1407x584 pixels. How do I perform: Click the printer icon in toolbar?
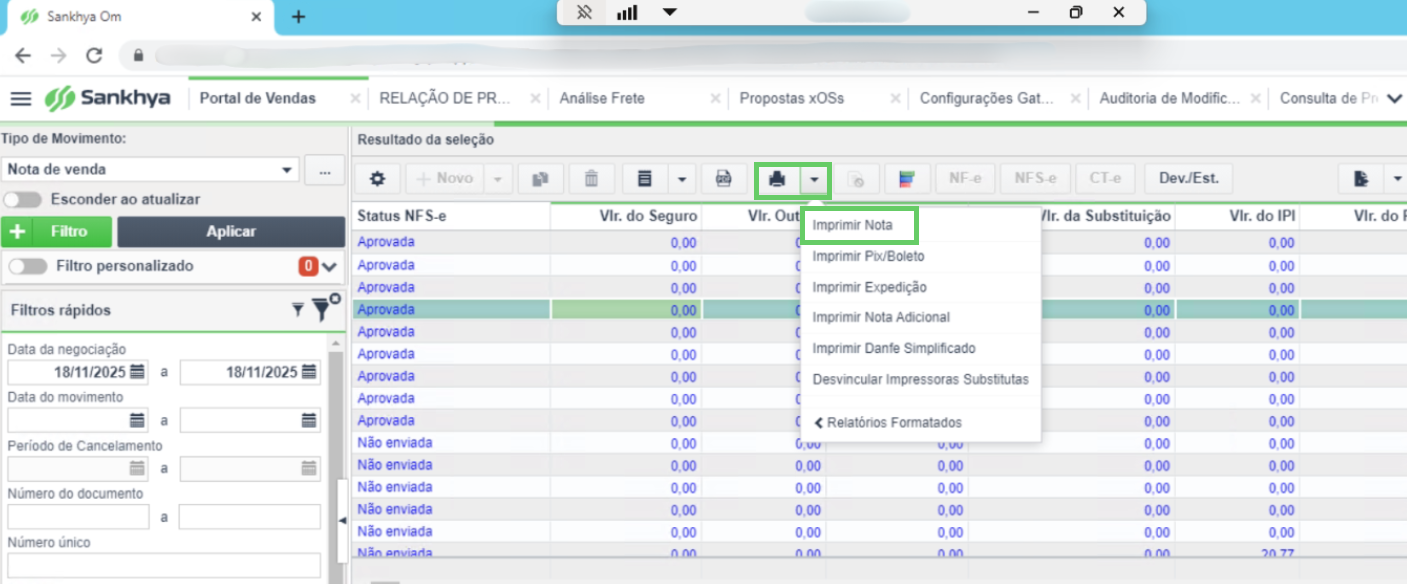tap(779, 179)
